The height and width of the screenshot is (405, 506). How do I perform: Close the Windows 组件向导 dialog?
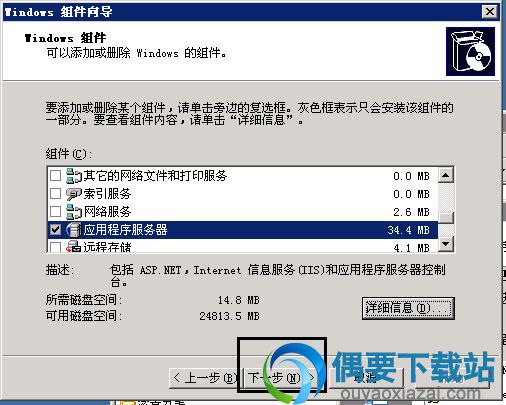490,12
